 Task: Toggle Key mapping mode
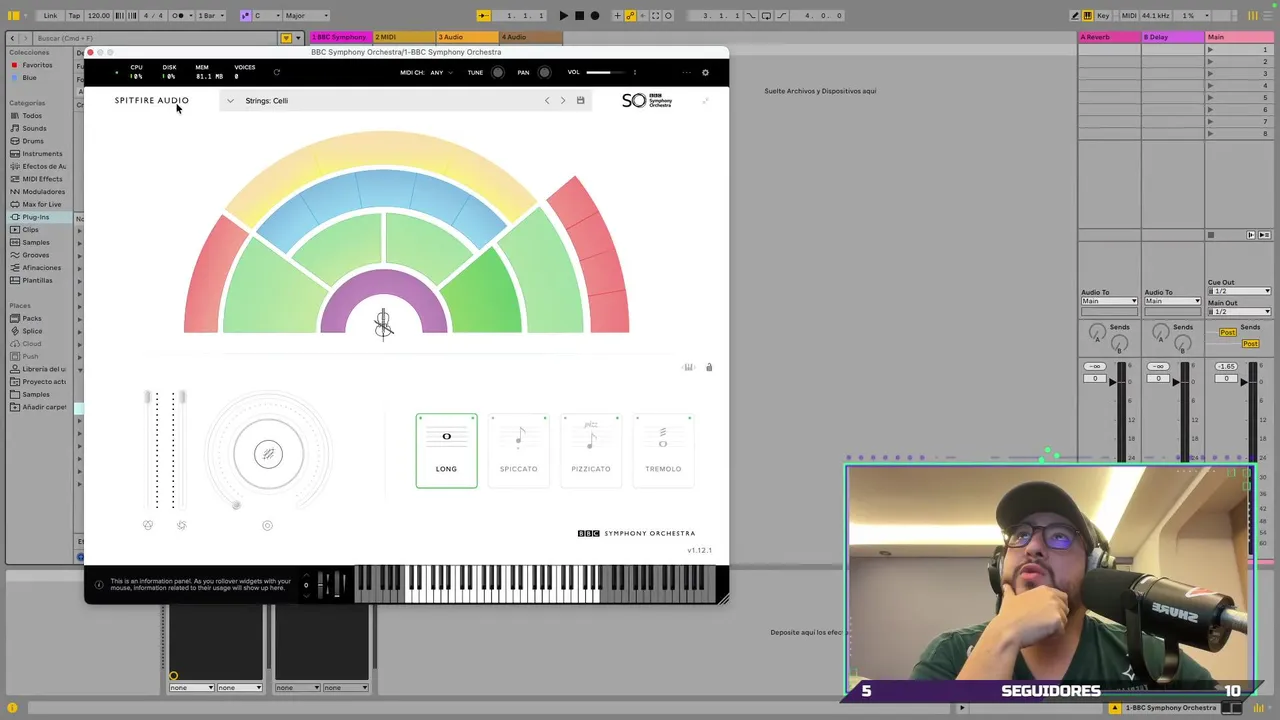(1103, 15)
